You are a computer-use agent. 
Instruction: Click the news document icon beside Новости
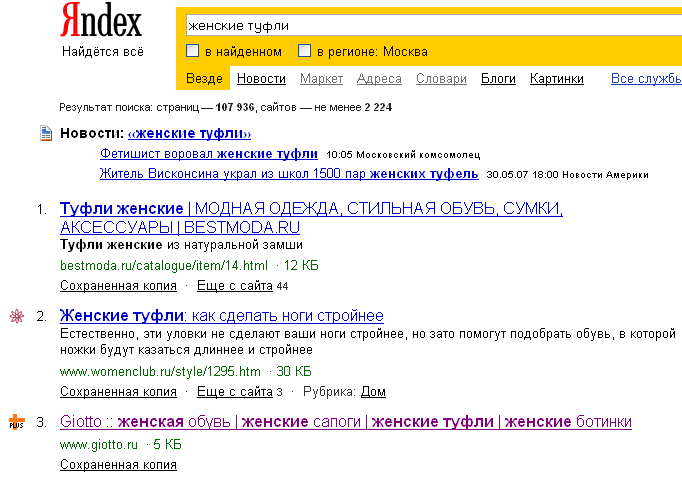[46, 133]
